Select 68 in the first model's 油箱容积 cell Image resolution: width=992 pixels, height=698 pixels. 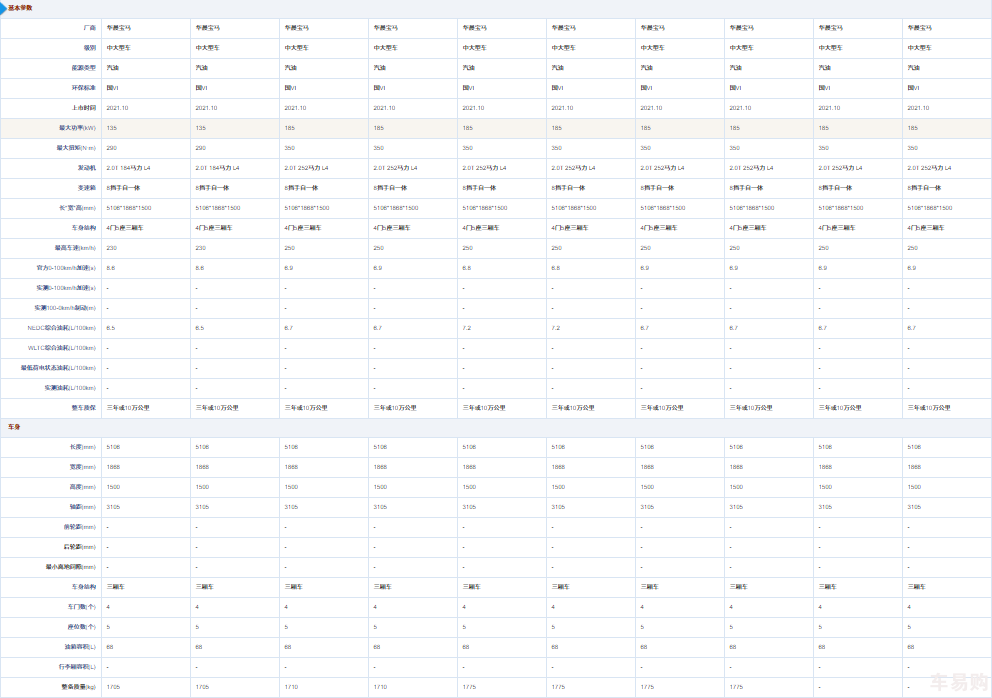pos(110,647)
